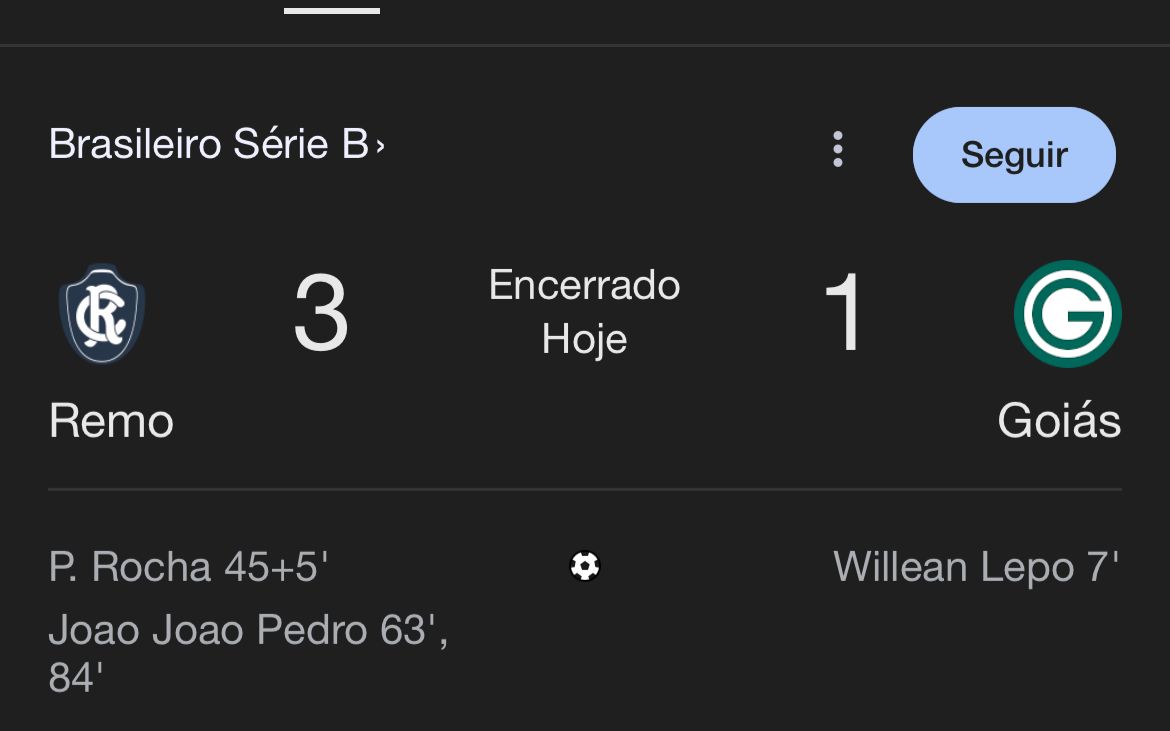
Task: Click the P. Rocha scorer name
Action: click(x=130, y=568)
